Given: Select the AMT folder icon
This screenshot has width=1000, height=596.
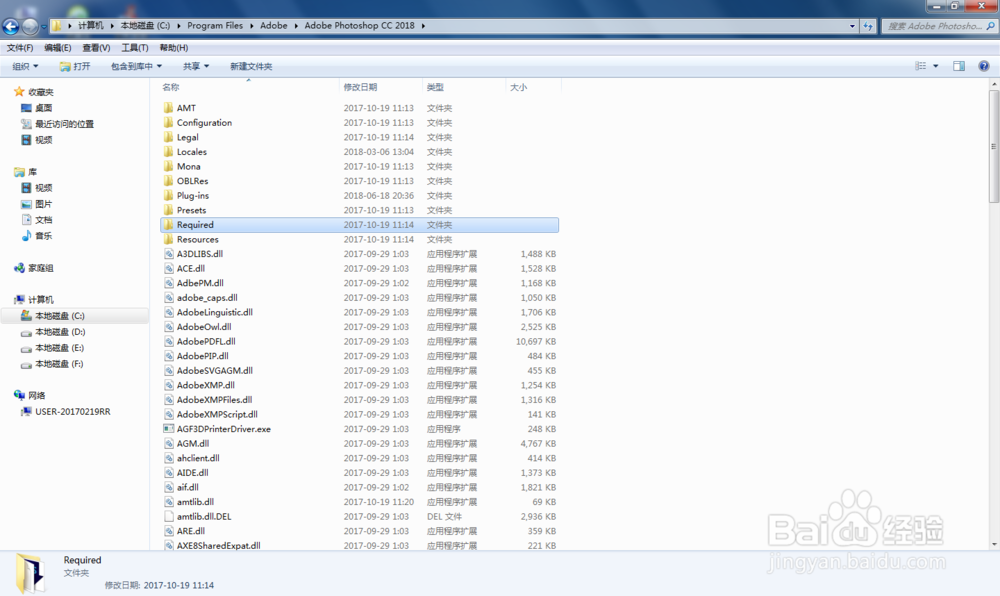Looking at the screenshot, I should (168, 108).
